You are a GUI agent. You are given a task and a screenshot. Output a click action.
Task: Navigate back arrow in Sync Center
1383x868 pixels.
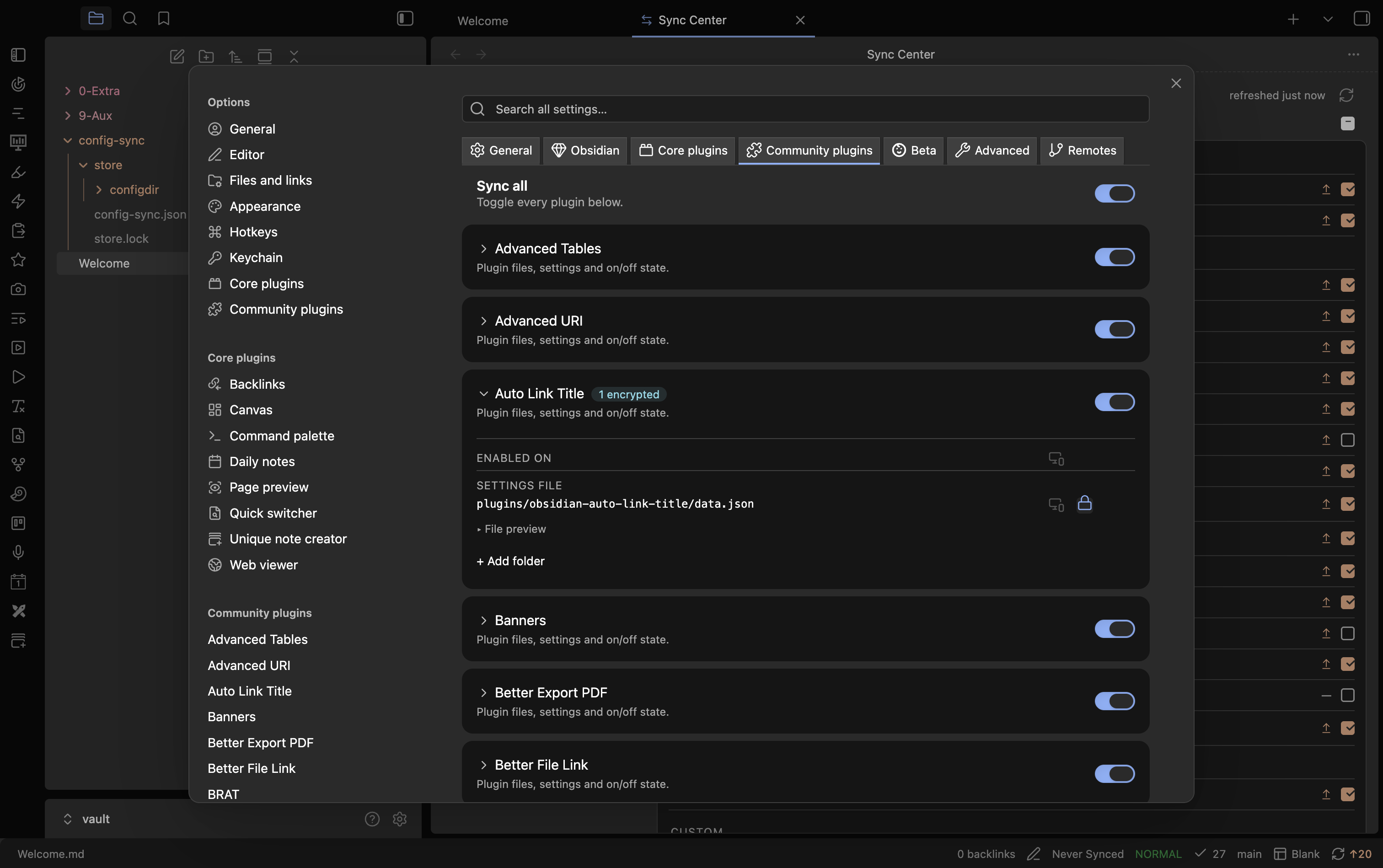coord(455,54)
